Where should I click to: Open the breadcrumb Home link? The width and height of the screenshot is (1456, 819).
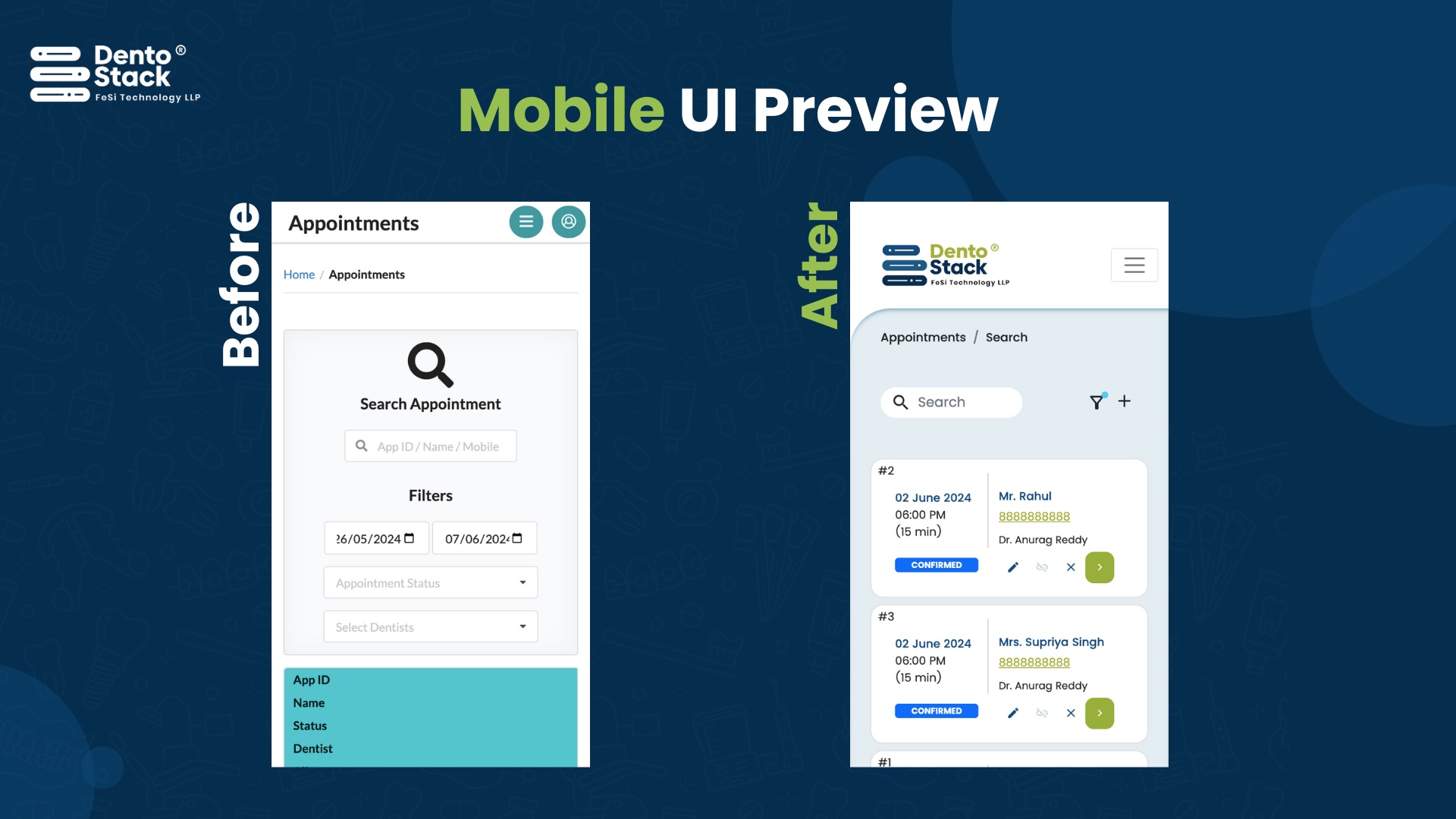pyautogui.click(x=299, y=273)
